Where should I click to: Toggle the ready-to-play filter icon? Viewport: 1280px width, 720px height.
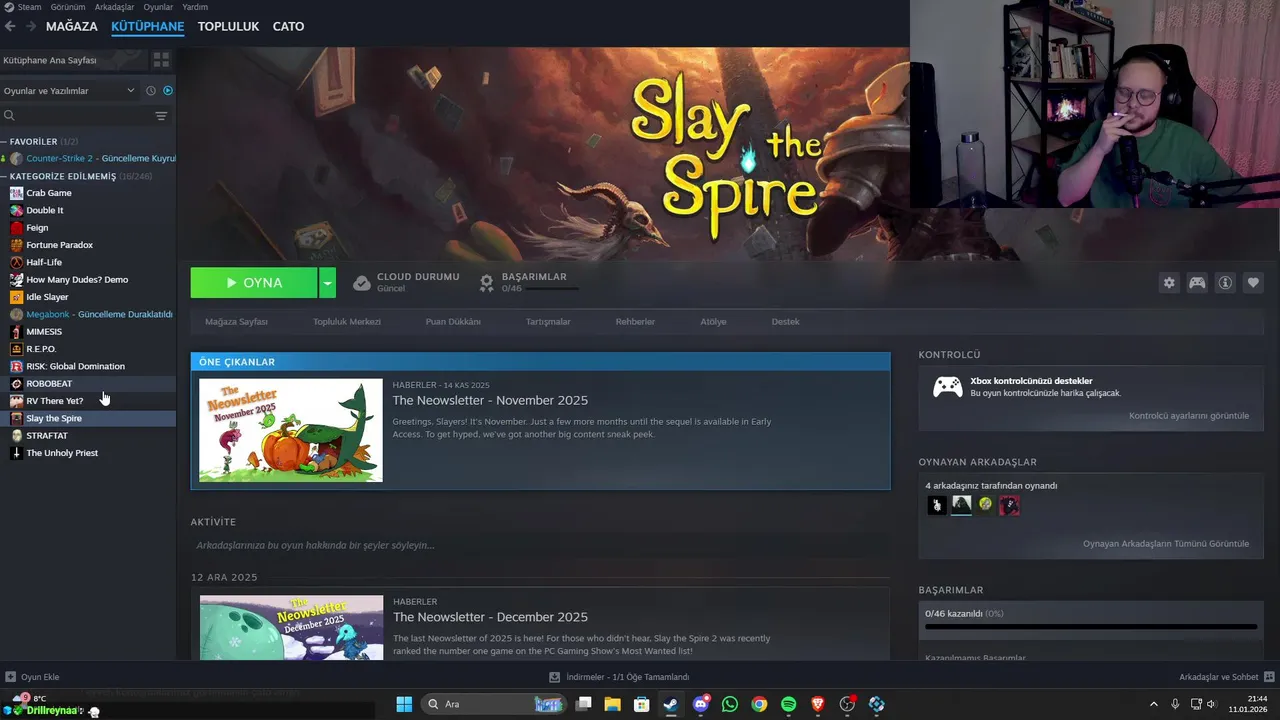[168, 91]
